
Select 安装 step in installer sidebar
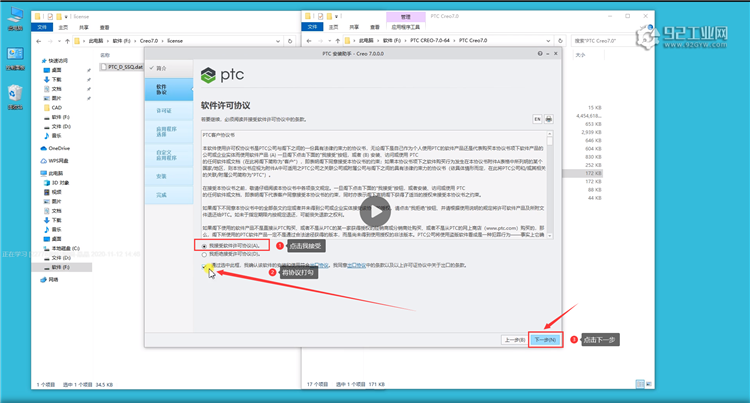(169, 176)
